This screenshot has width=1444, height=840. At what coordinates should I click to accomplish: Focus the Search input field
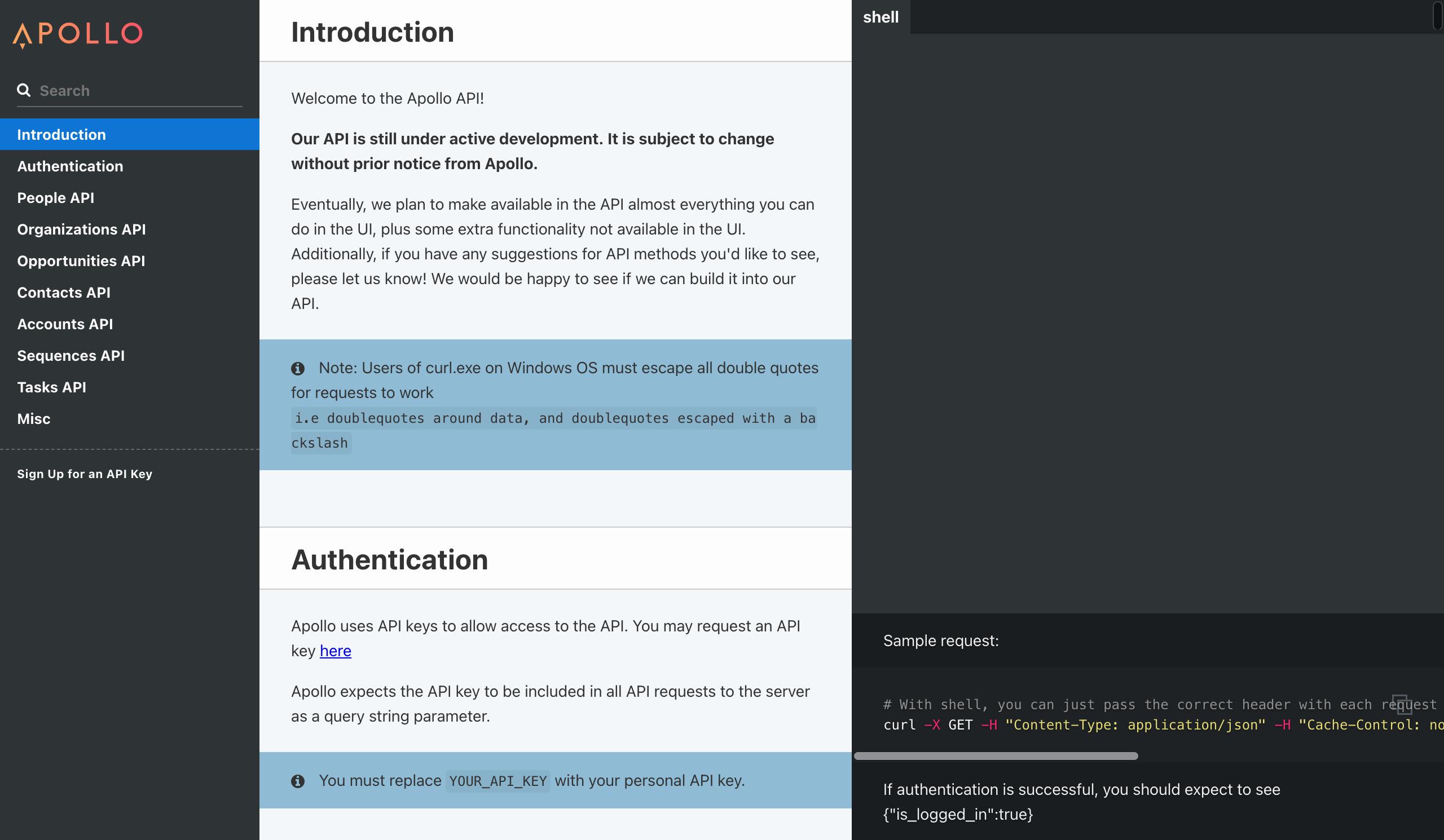point(138,90)
